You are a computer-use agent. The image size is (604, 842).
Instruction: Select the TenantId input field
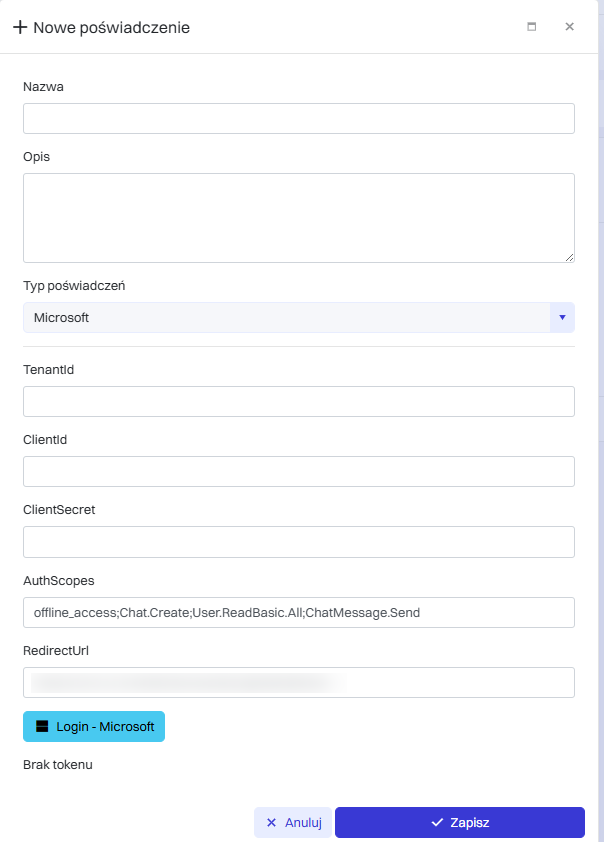298,401
